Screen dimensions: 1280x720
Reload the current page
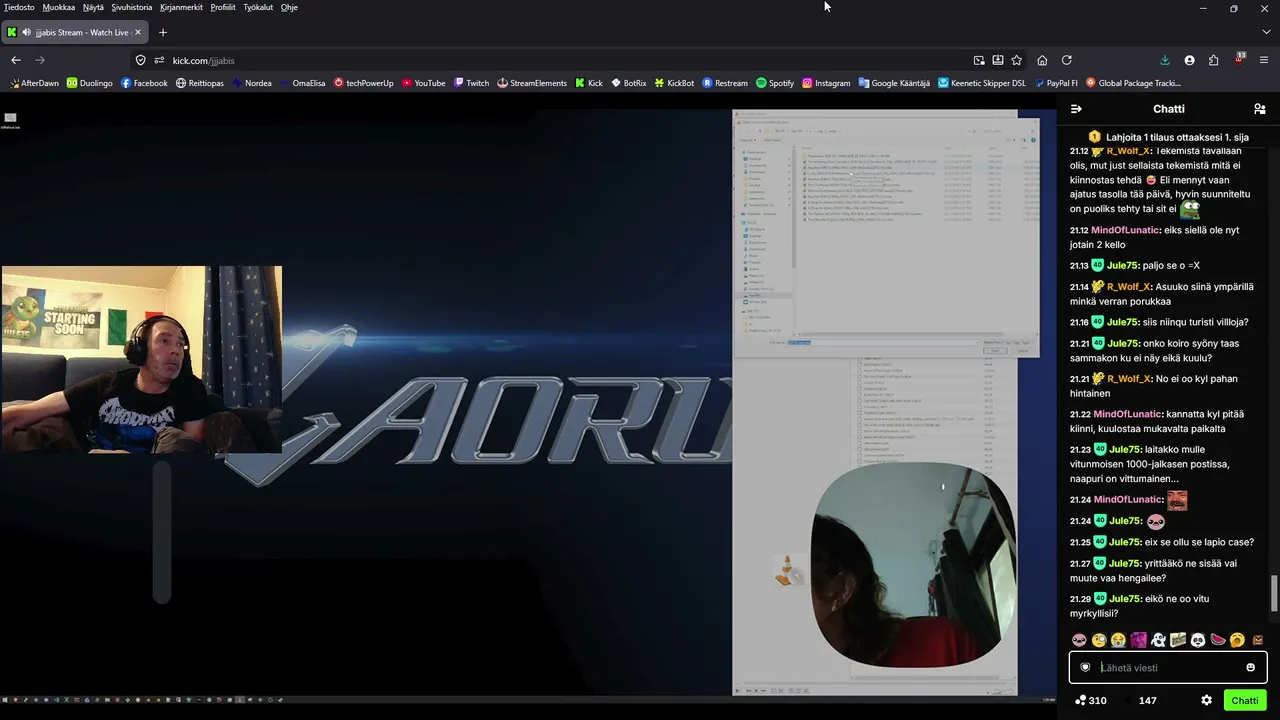(x=1067, y=60)
